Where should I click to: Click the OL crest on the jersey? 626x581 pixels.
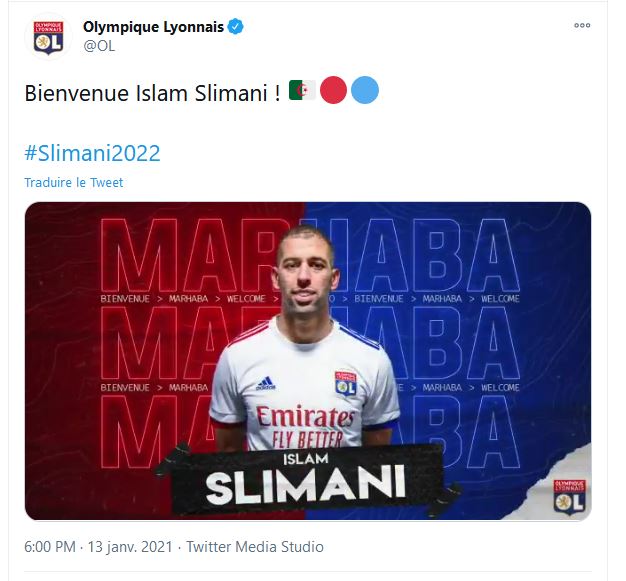(x=346, y=383)
